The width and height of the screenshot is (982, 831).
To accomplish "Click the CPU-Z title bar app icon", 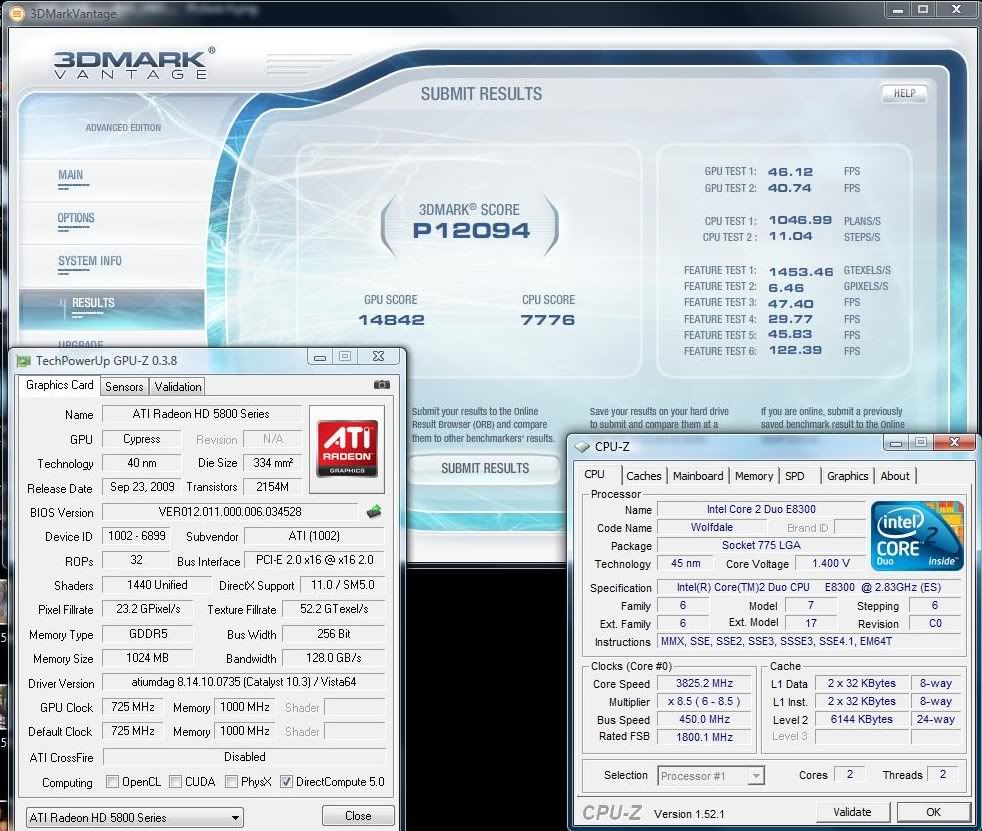I will click(x=582, y=446).
